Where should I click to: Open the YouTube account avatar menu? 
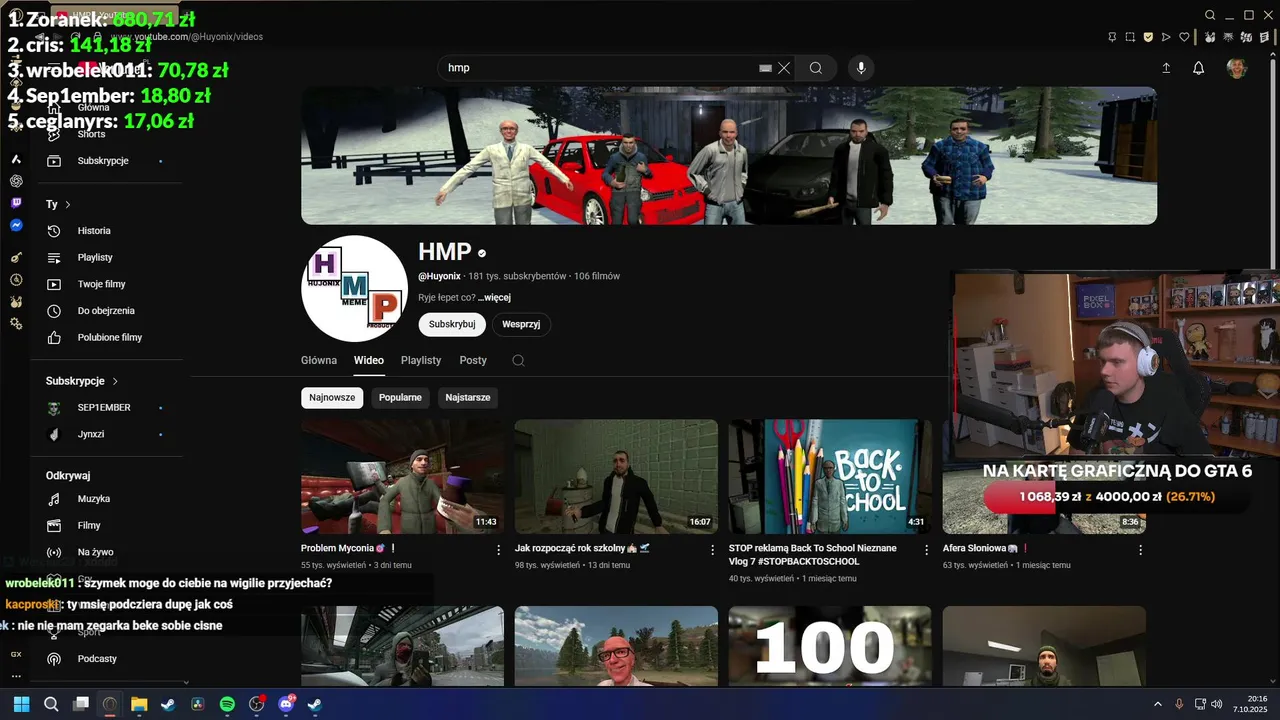(x=1237, y=68)
